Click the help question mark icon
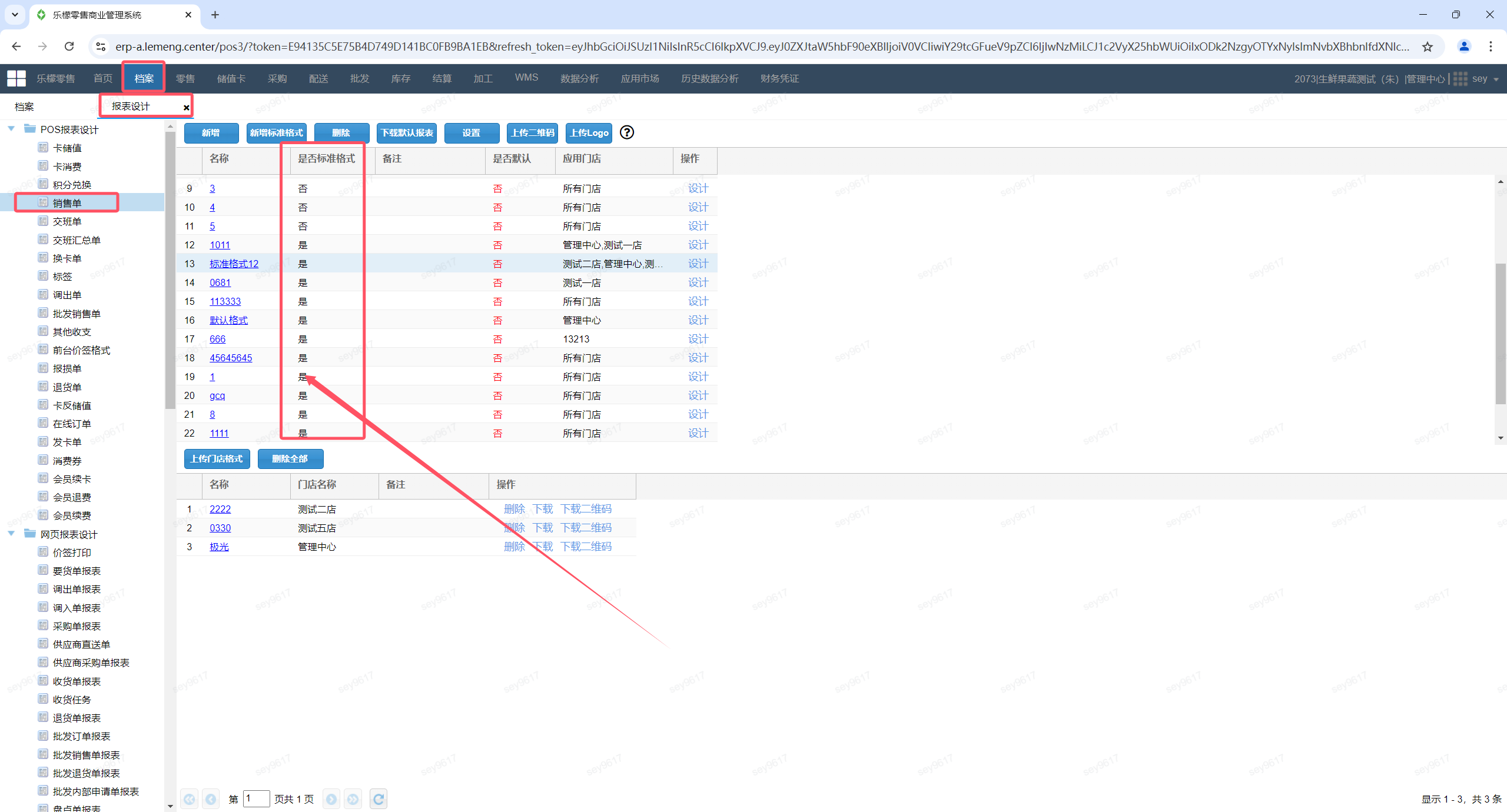Image resolution: width=1507 pixels, height=812 pixels. [x=627, y=132]
